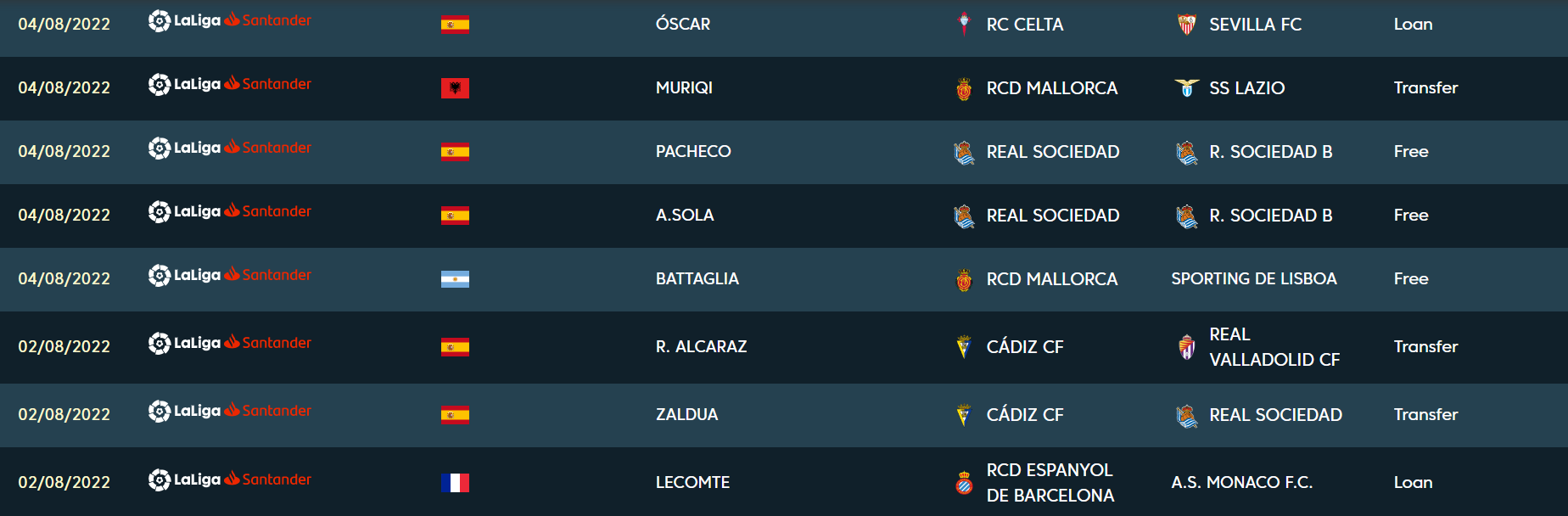The image size is (1568, 516).
Task: Click the SS Lazio eagle crest
Action: pos(1186,88)
